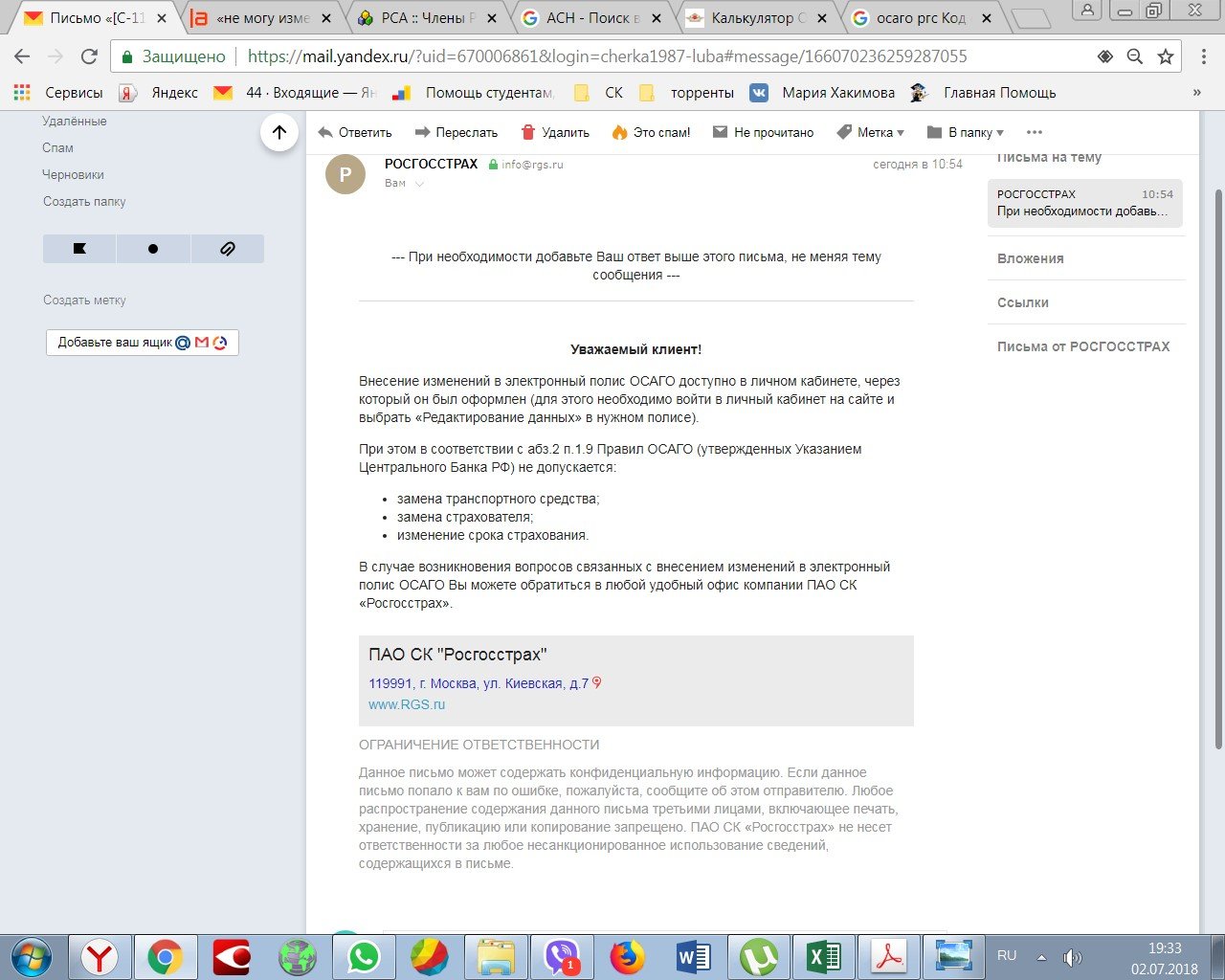Open the Черновики folder

[73, 175]
